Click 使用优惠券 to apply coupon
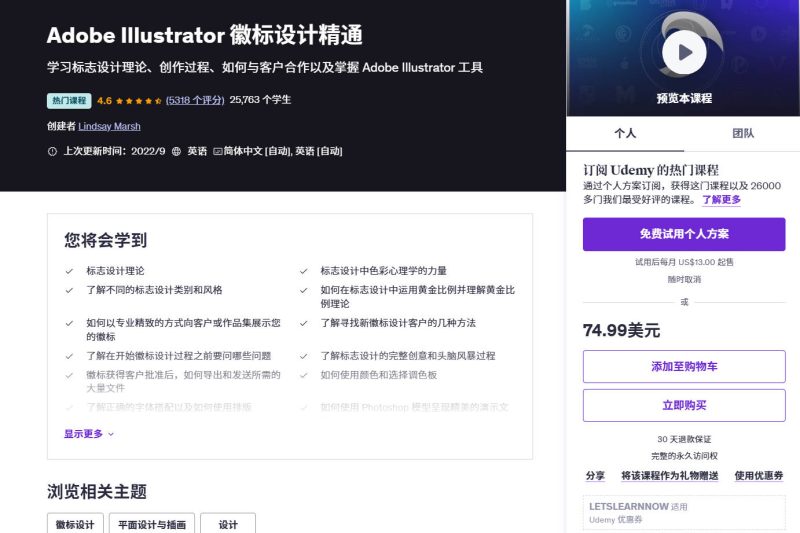This screenshot has height=533, width=800. (x=759, y=475)
